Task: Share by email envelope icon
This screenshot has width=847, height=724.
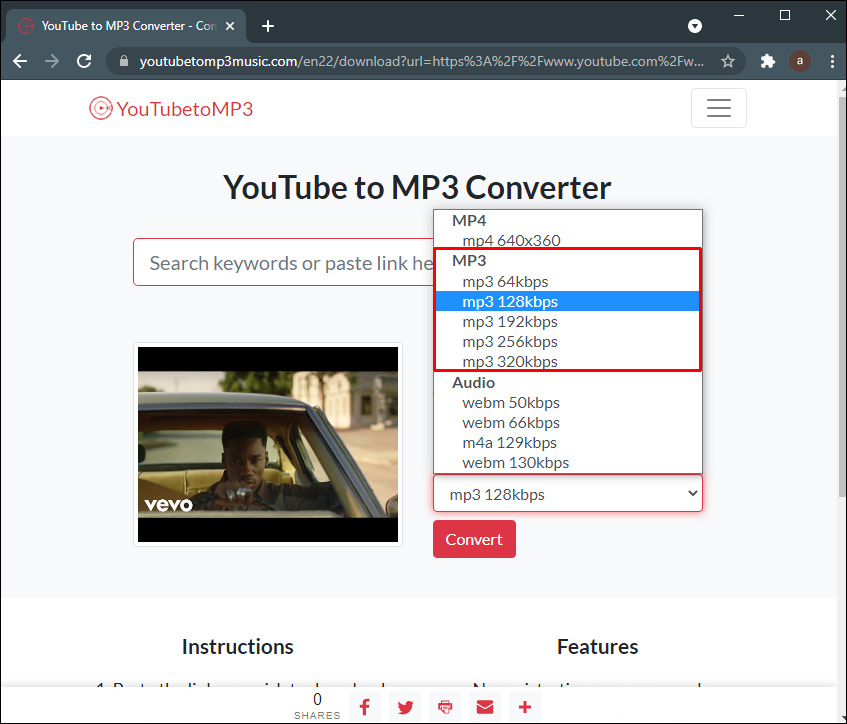Action: (485, 706)
